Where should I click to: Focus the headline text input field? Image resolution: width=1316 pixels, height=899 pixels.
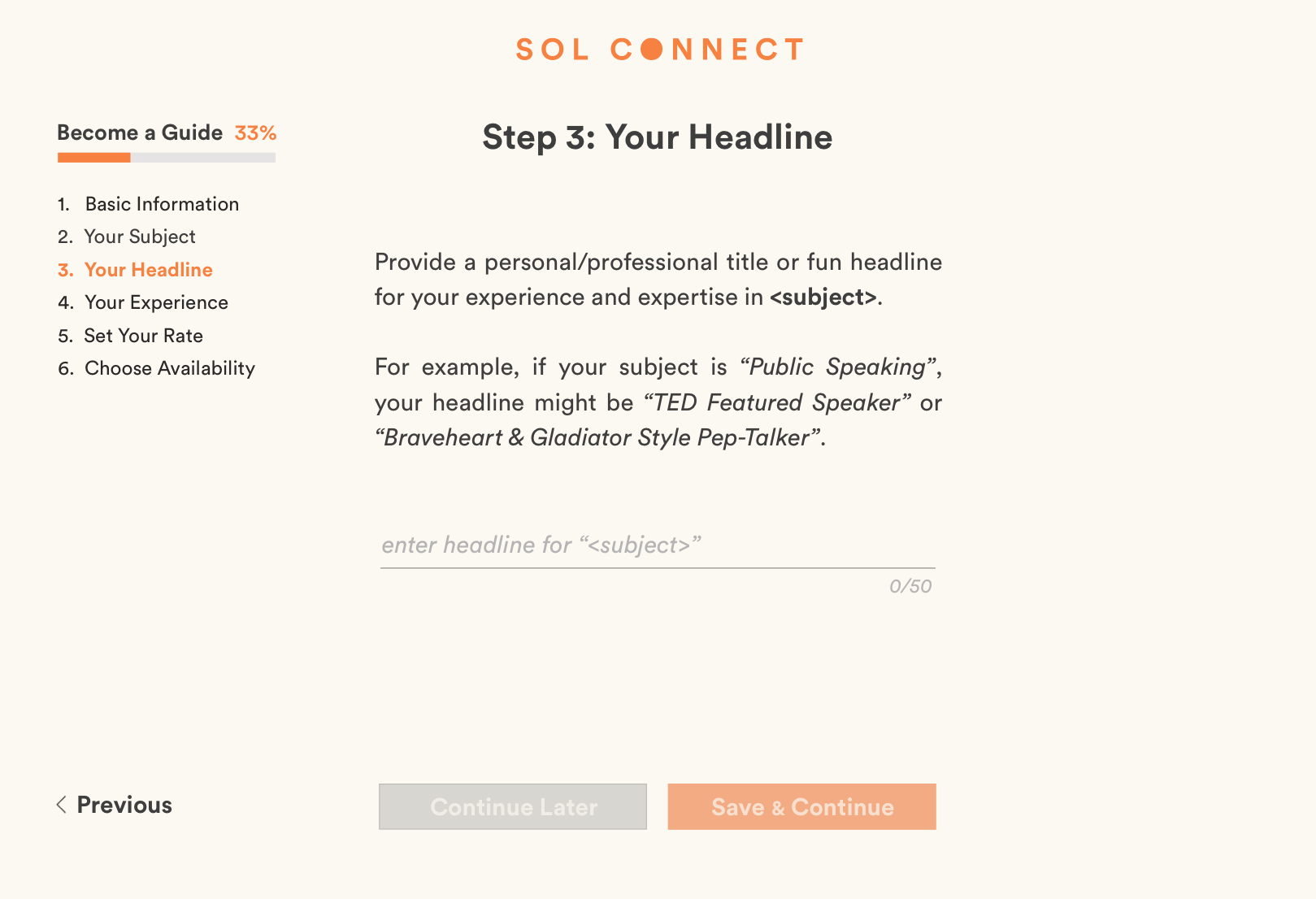click(x=657, y=545)
